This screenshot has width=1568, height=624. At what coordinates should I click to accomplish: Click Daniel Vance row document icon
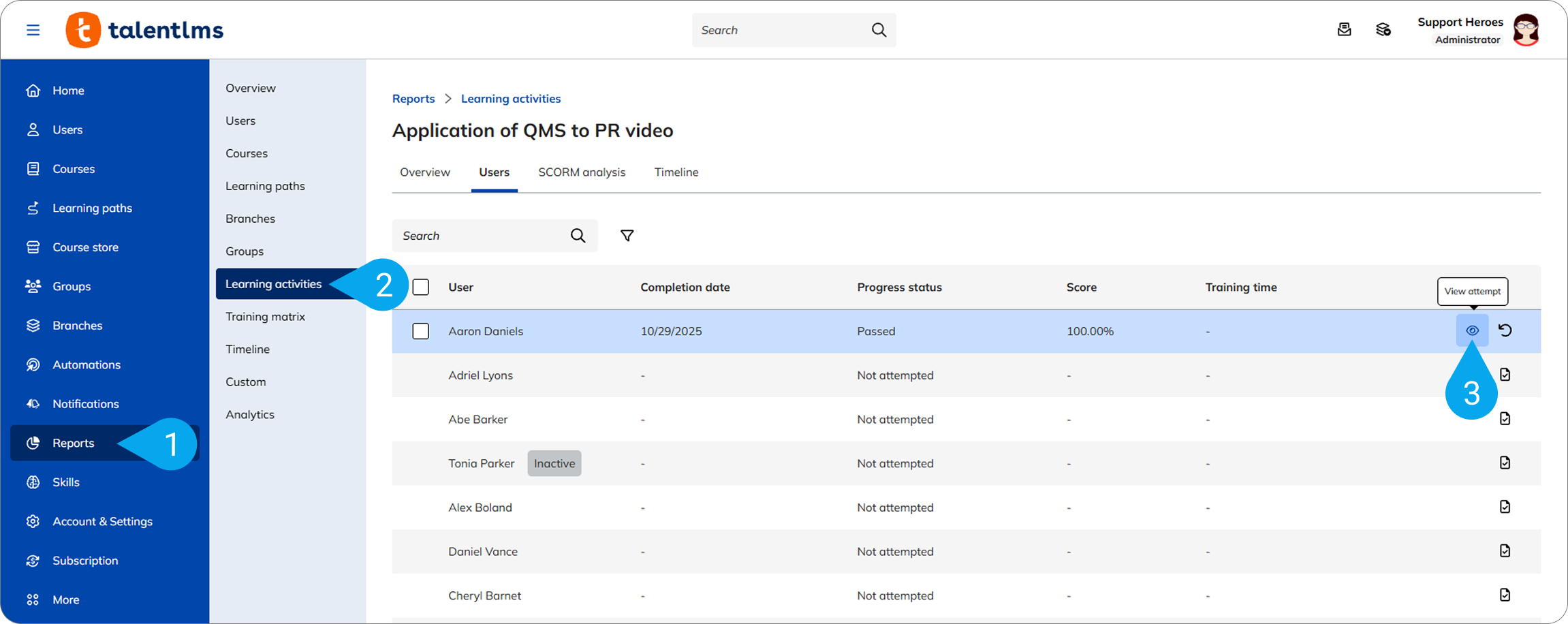pyautogui.click(x=1505, y=550)
